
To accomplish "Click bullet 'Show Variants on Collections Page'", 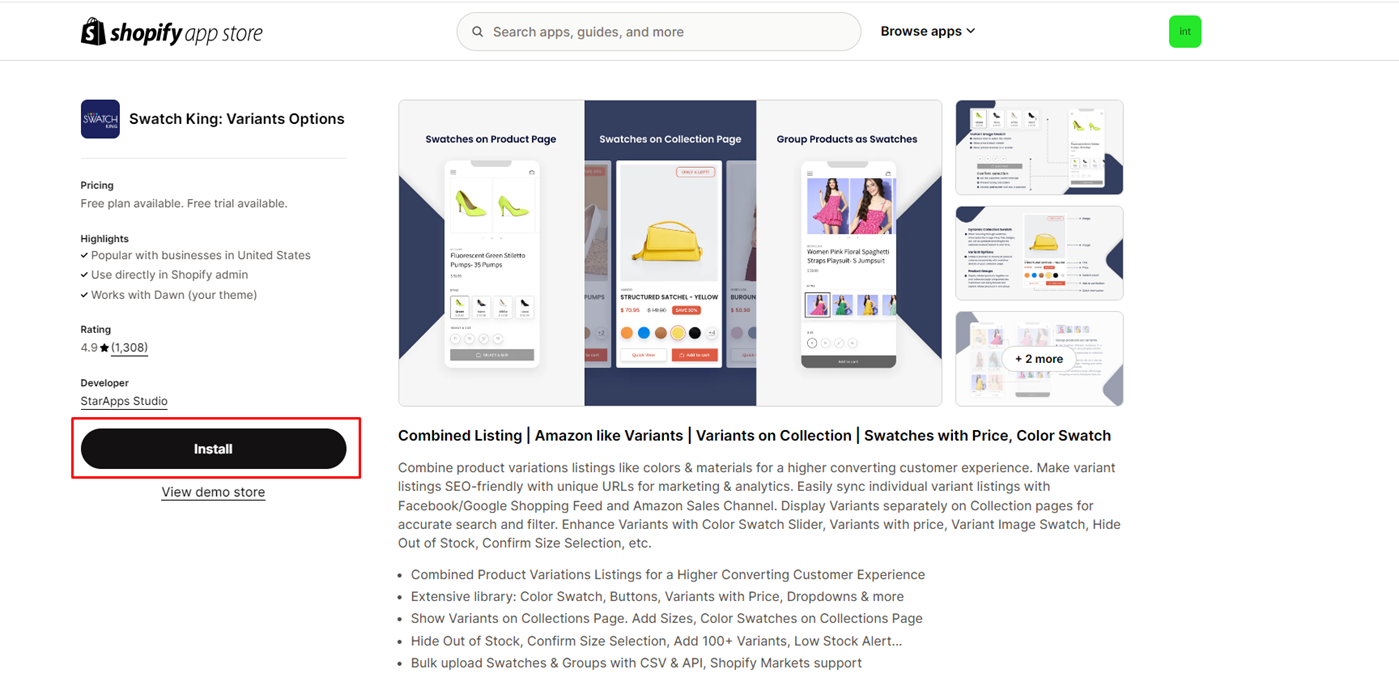I will [667, 619].
